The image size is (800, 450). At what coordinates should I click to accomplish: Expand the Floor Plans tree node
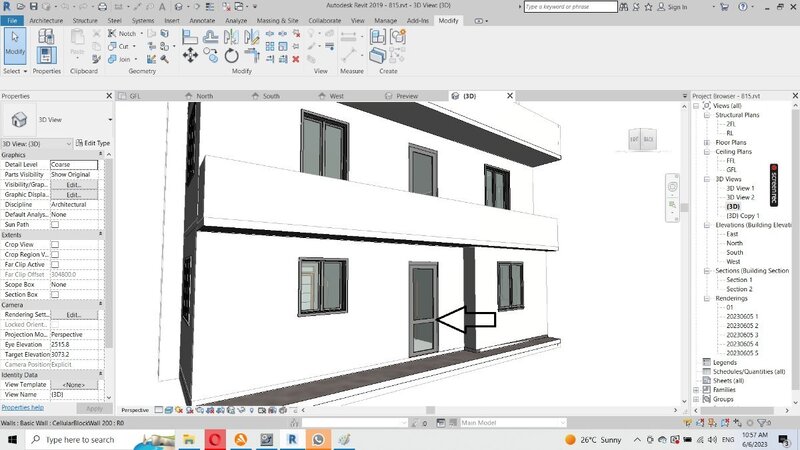point(698,142)
